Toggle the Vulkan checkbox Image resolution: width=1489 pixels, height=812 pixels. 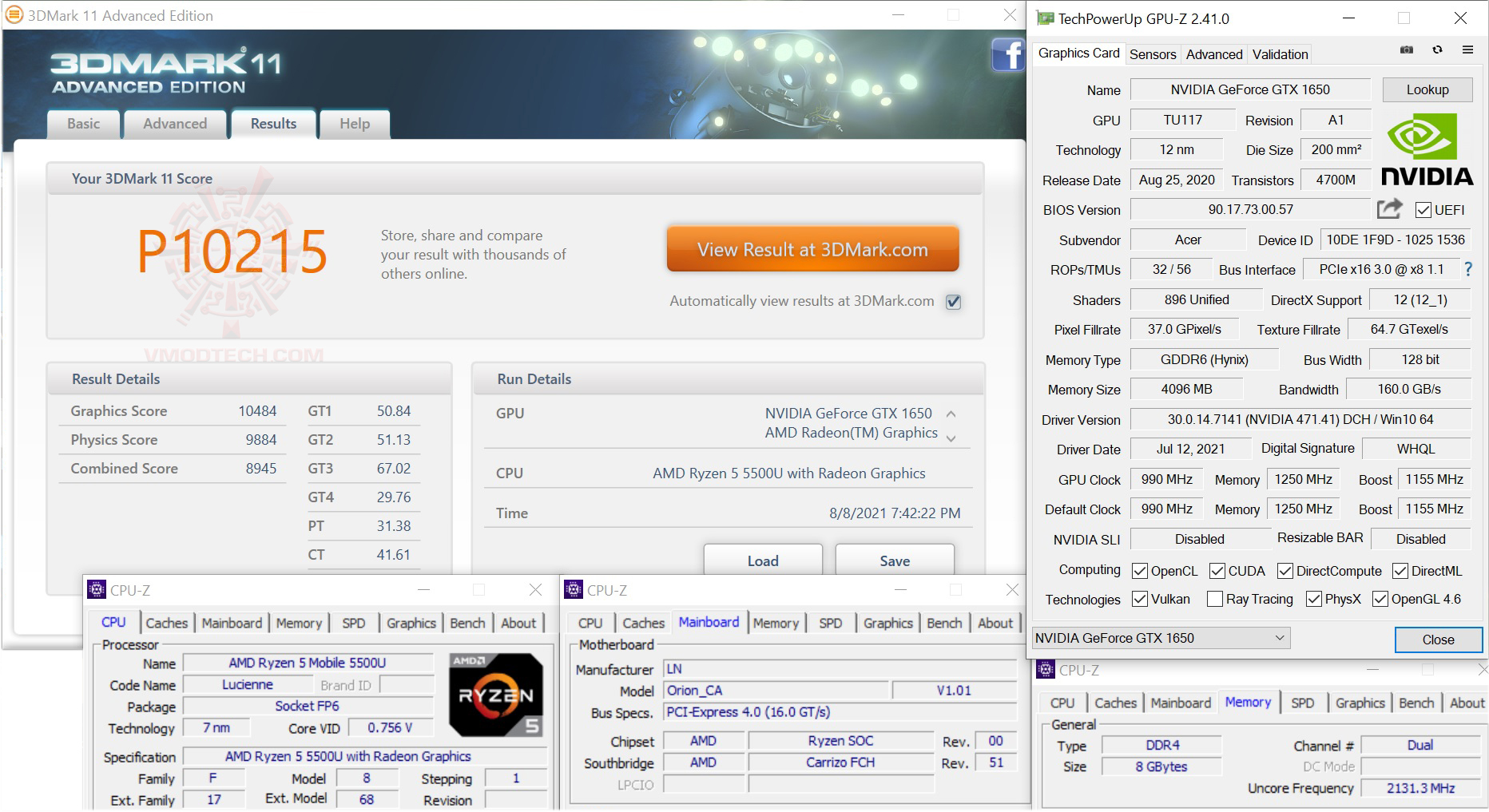(x=1140, y=599)
